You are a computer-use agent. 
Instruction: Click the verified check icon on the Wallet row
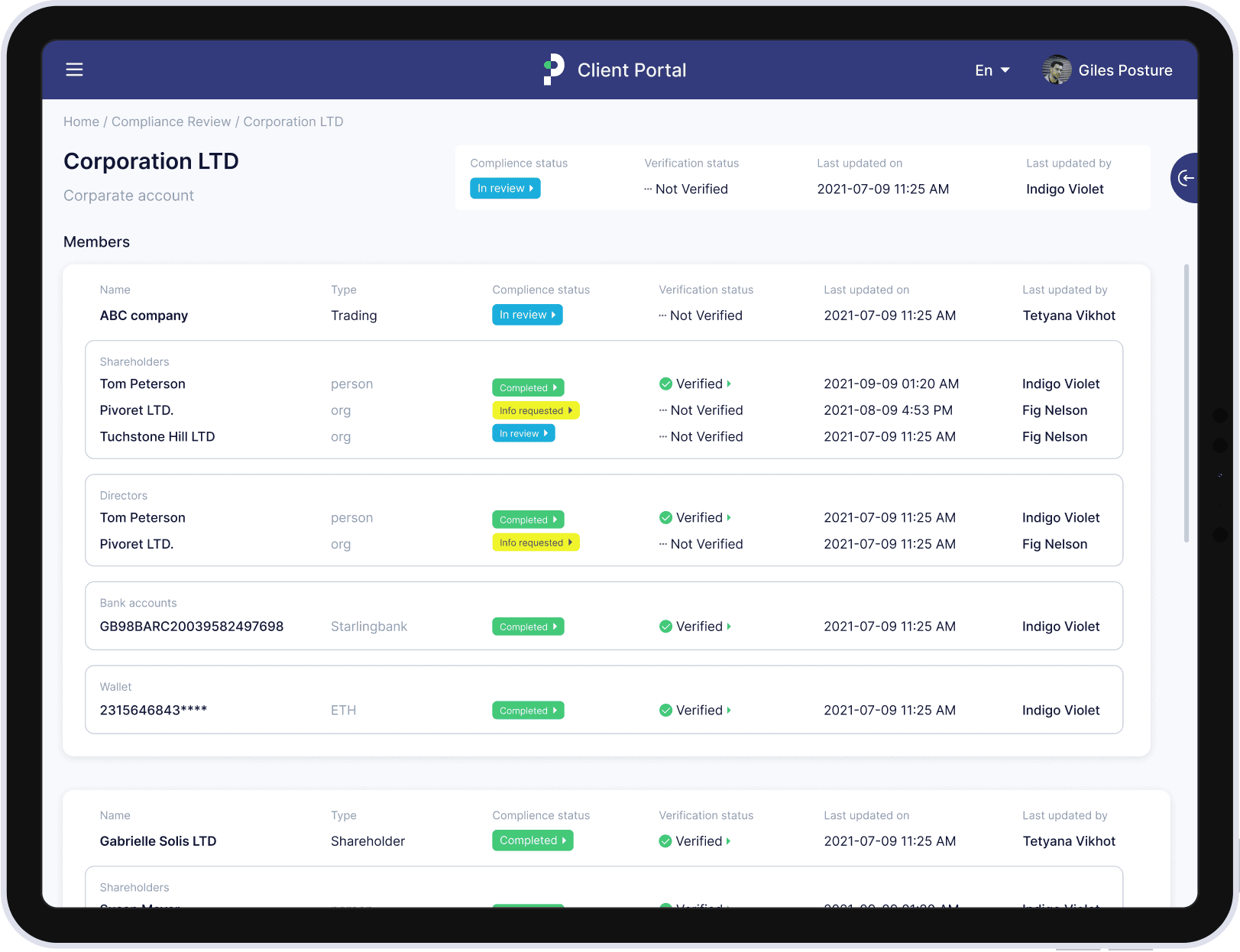pos(665,710)
